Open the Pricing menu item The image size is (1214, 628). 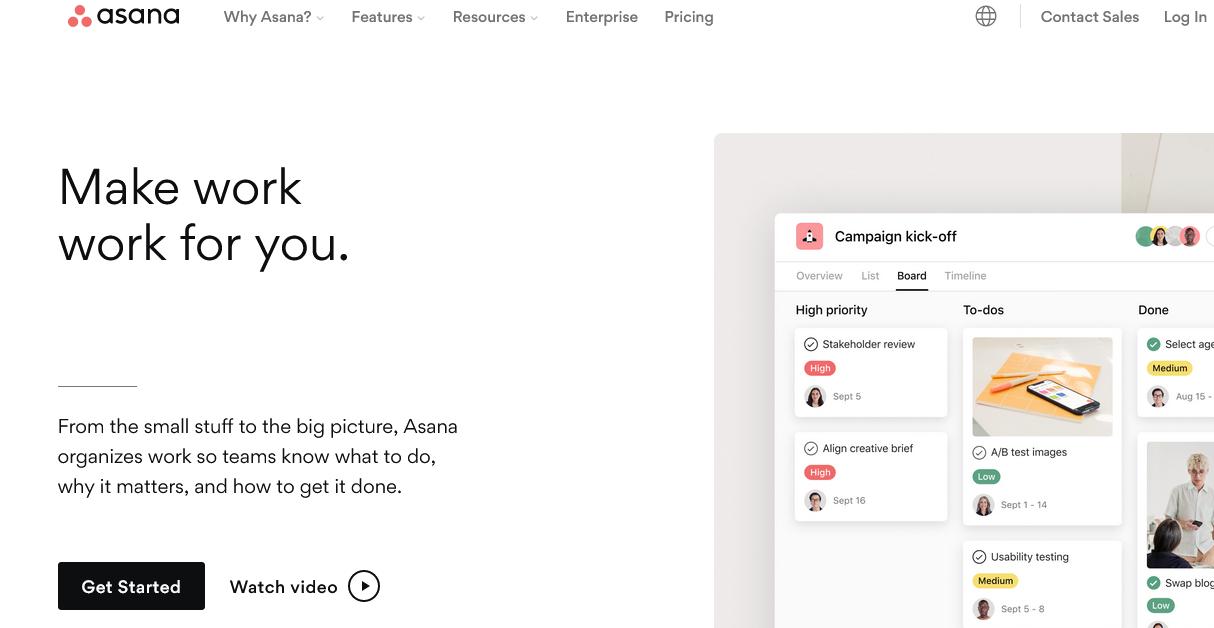click(689, 17)
